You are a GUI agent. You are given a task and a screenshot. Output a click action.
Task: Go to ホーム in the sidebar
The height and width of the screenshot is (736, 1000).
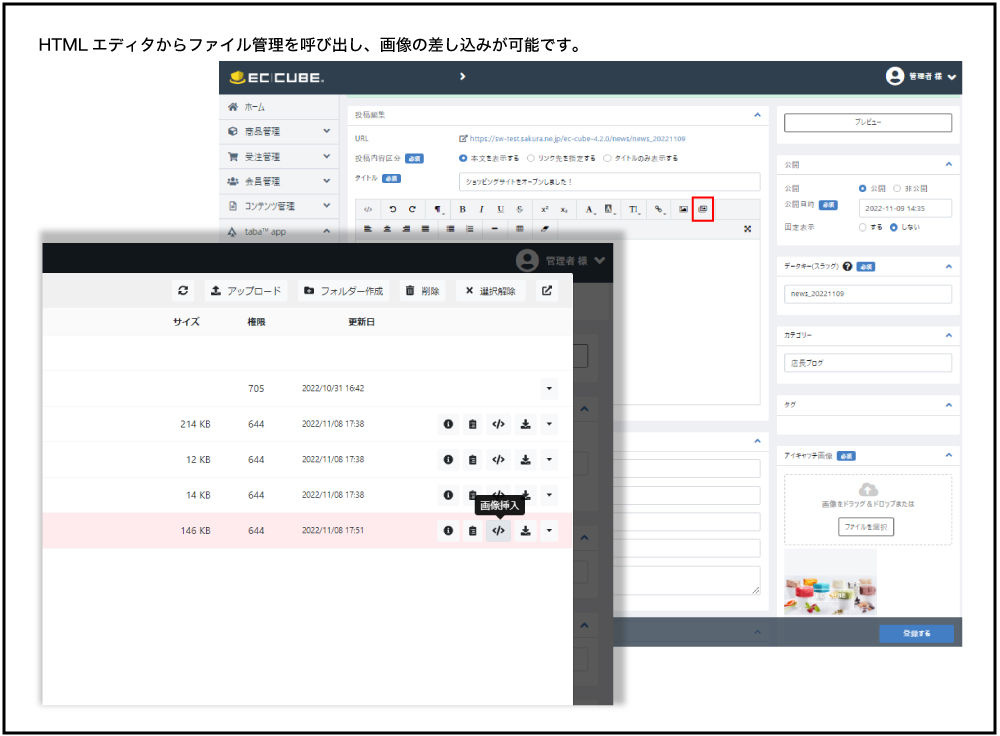[255, 106]
